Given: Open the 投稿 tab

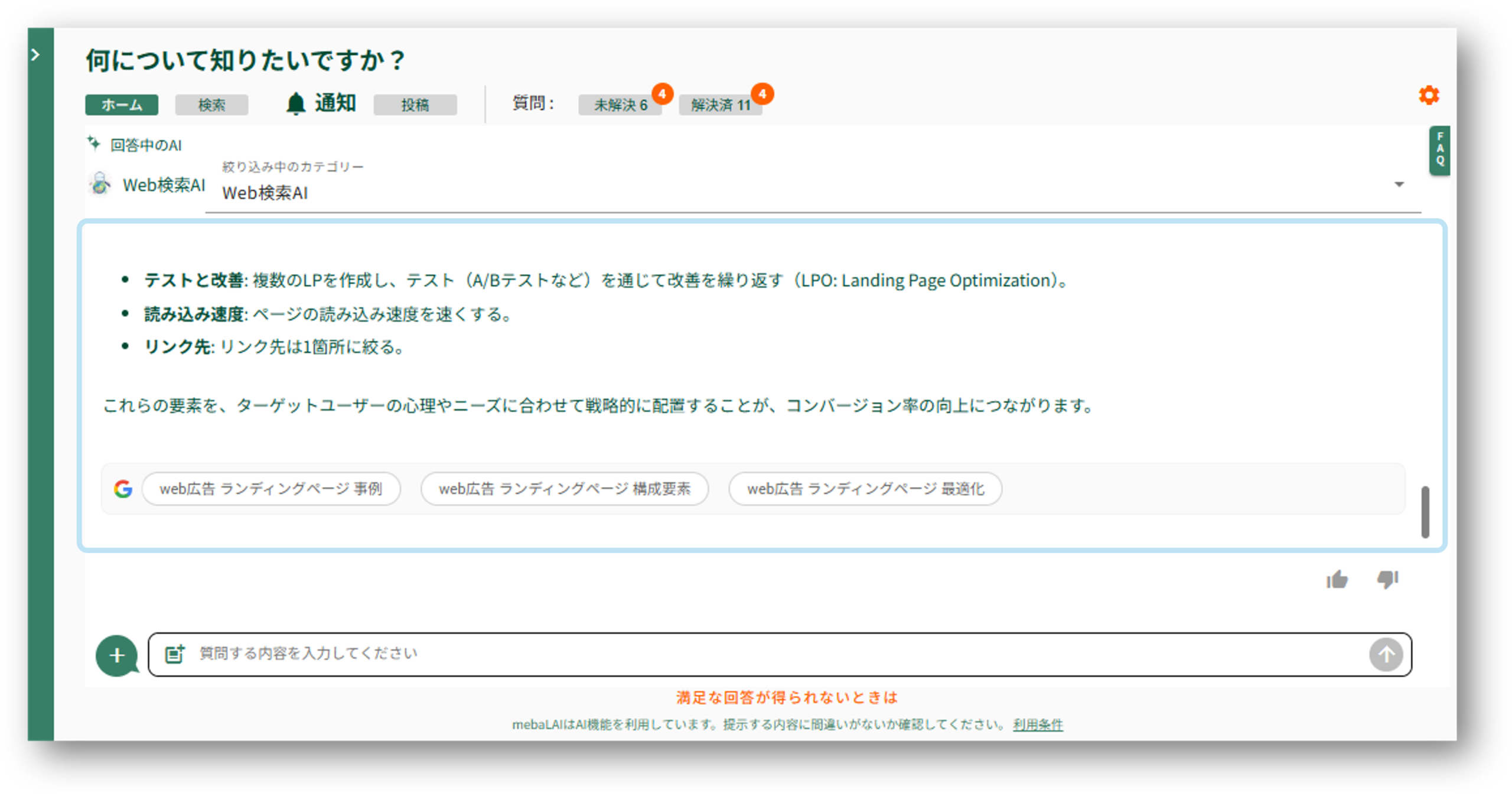Looking at the screenshot, I should pyautogui.click(x=415, y=105).
